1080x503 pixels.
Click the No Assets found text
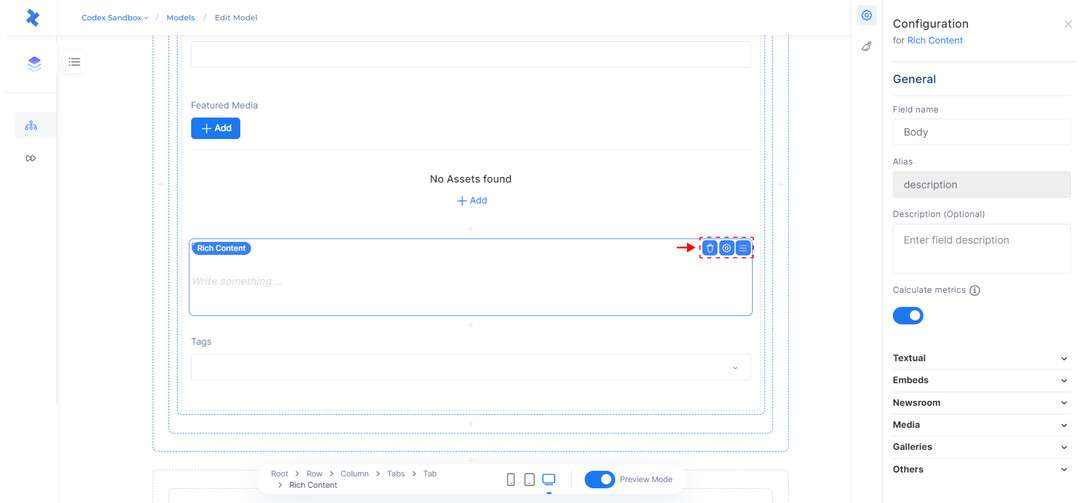470,179
